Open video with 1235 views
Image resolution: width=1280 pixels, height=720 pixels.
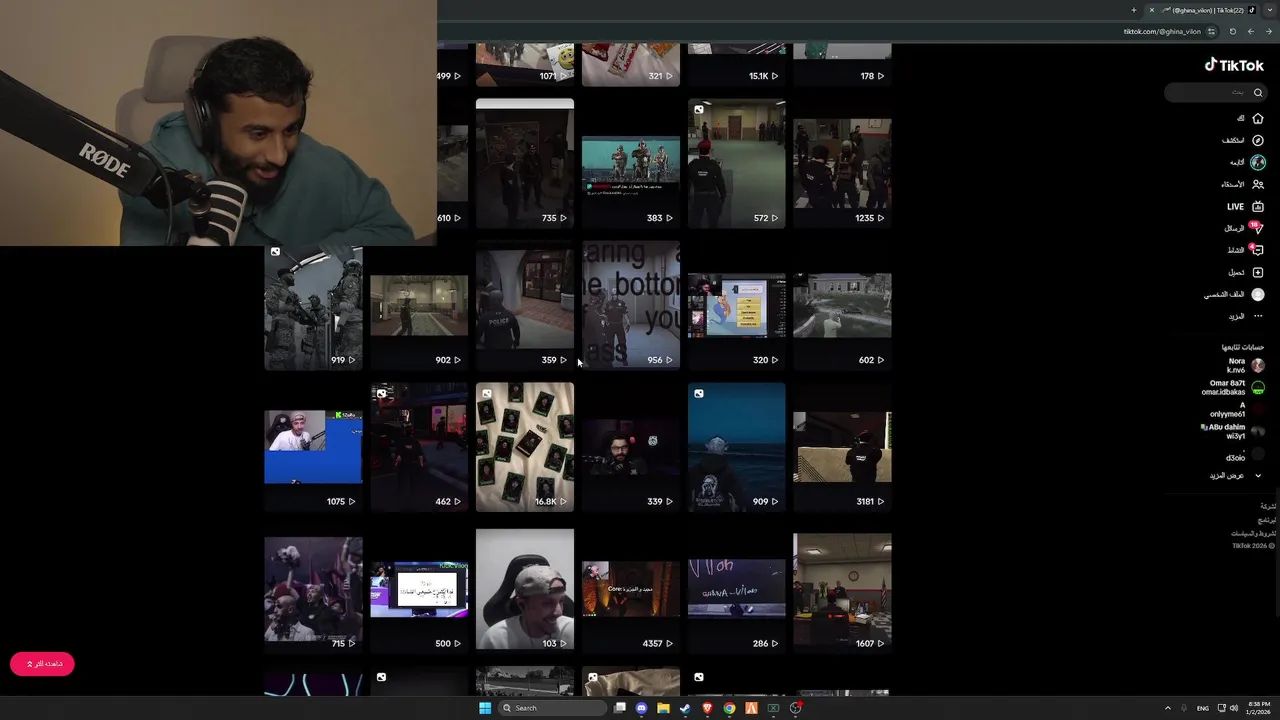coord(843,163)
